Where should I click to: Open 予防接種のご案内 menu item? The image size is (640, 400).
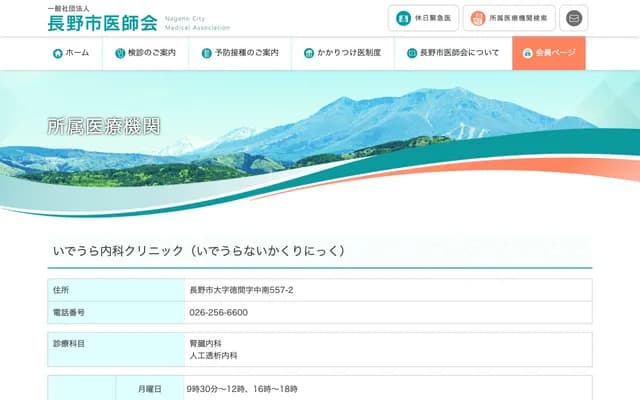[240, 53]
